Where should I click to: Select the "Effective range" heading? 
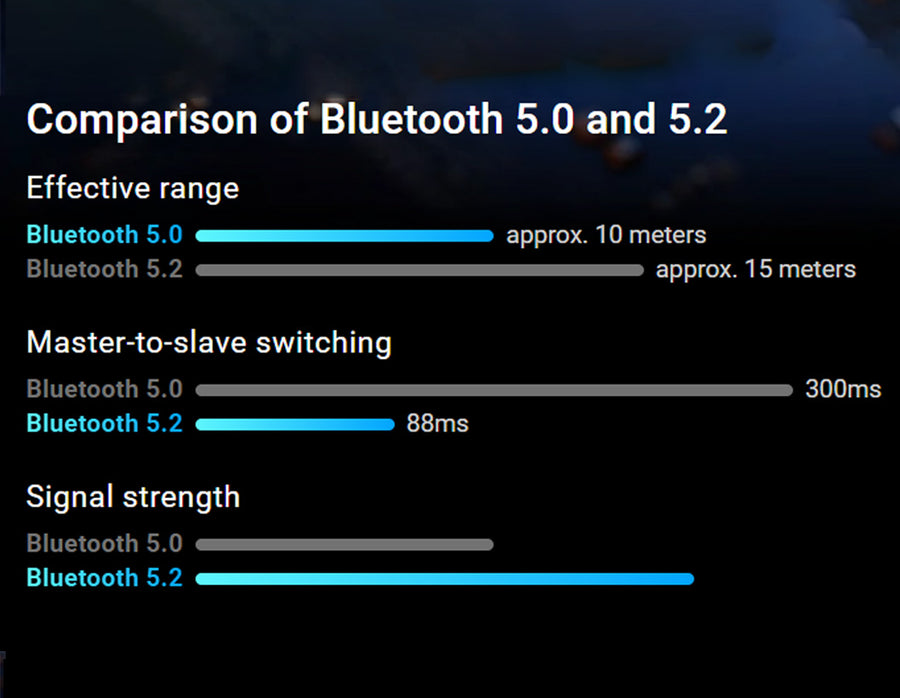132,188
